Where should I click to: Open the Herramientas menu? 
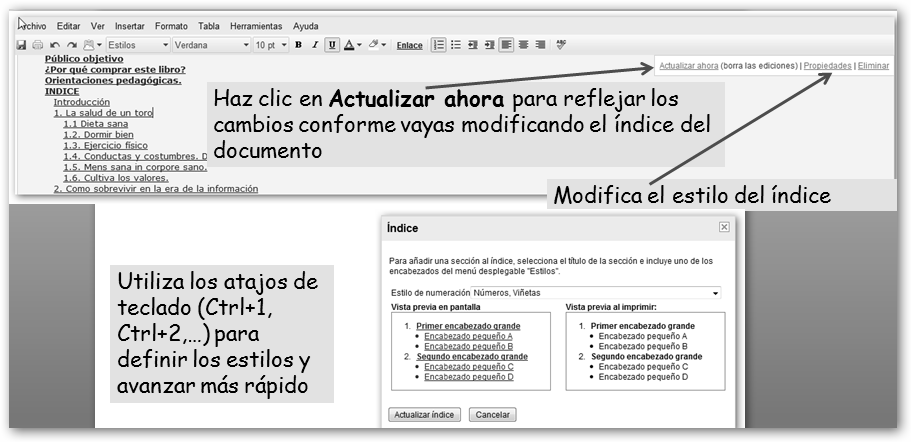click(x=254, y=25)
